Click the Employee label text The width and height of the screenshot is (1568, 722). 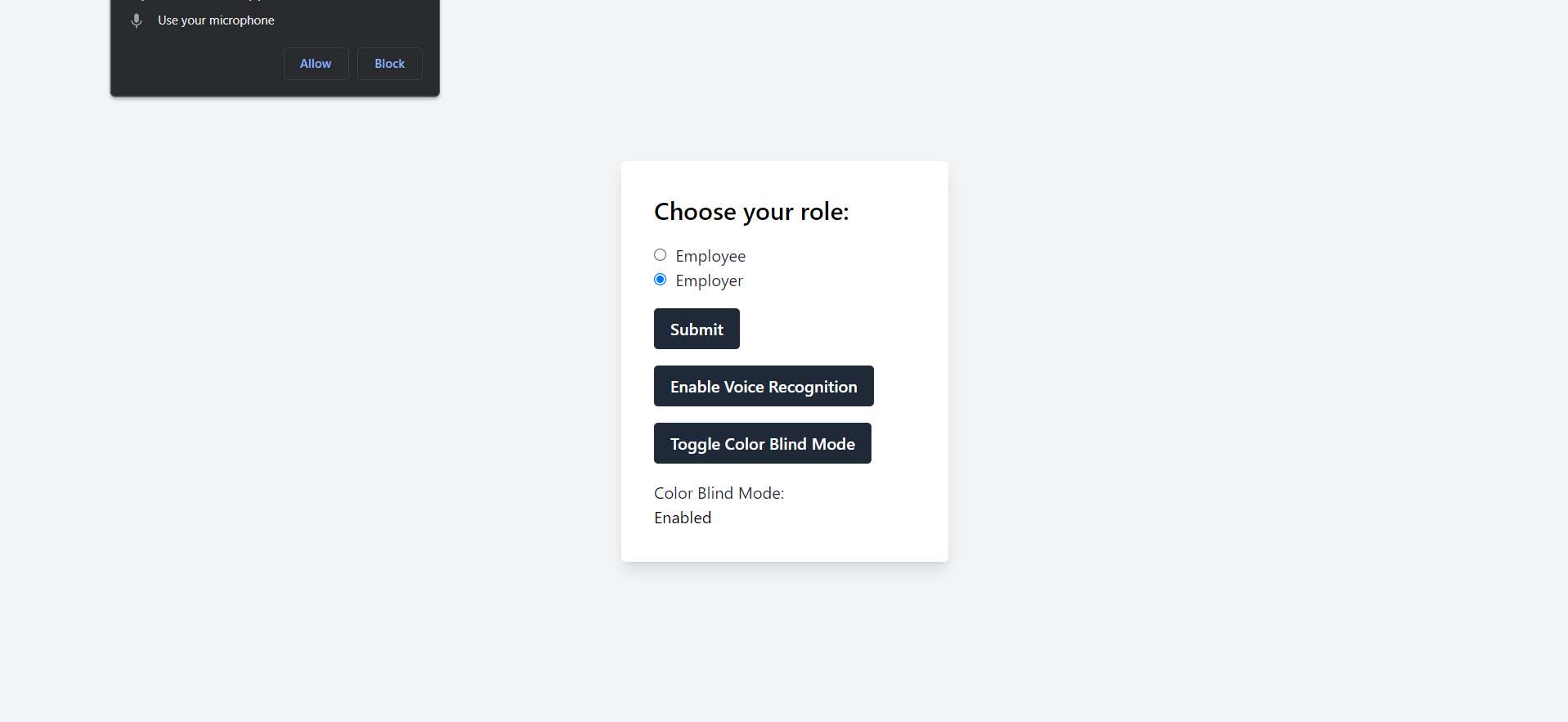click(710, 256)
